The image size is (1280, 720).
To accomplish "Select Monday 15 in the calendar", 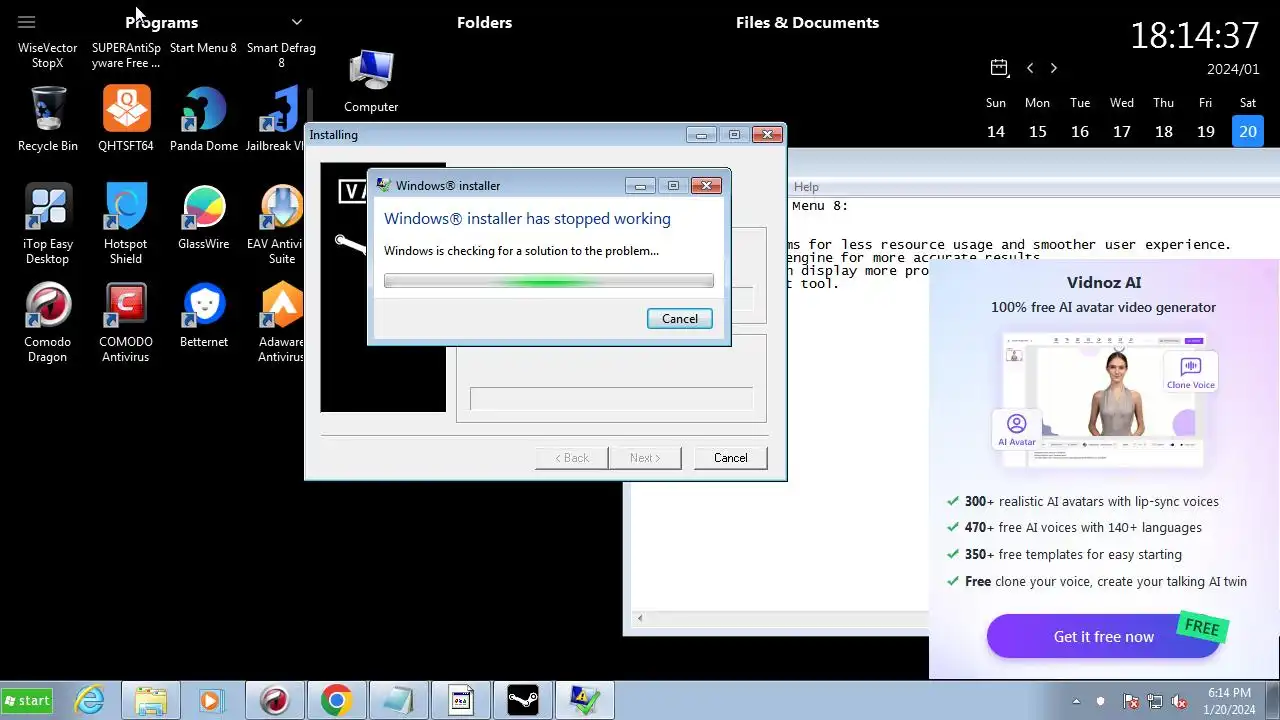I will (x=1038, y=131).
